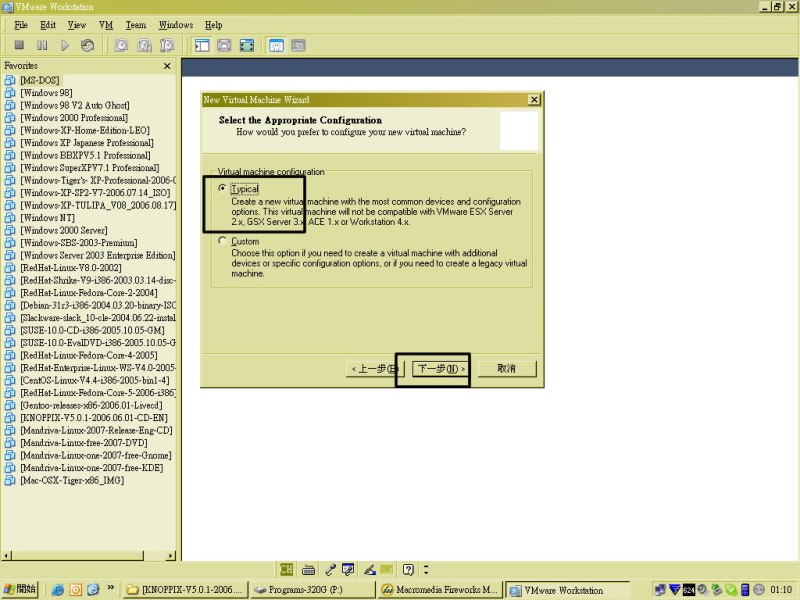Select [Windows Server 2003 Enterprise Edition] favorite
Image resolution: width=800 pixels, height=600 pixels.
97,255
